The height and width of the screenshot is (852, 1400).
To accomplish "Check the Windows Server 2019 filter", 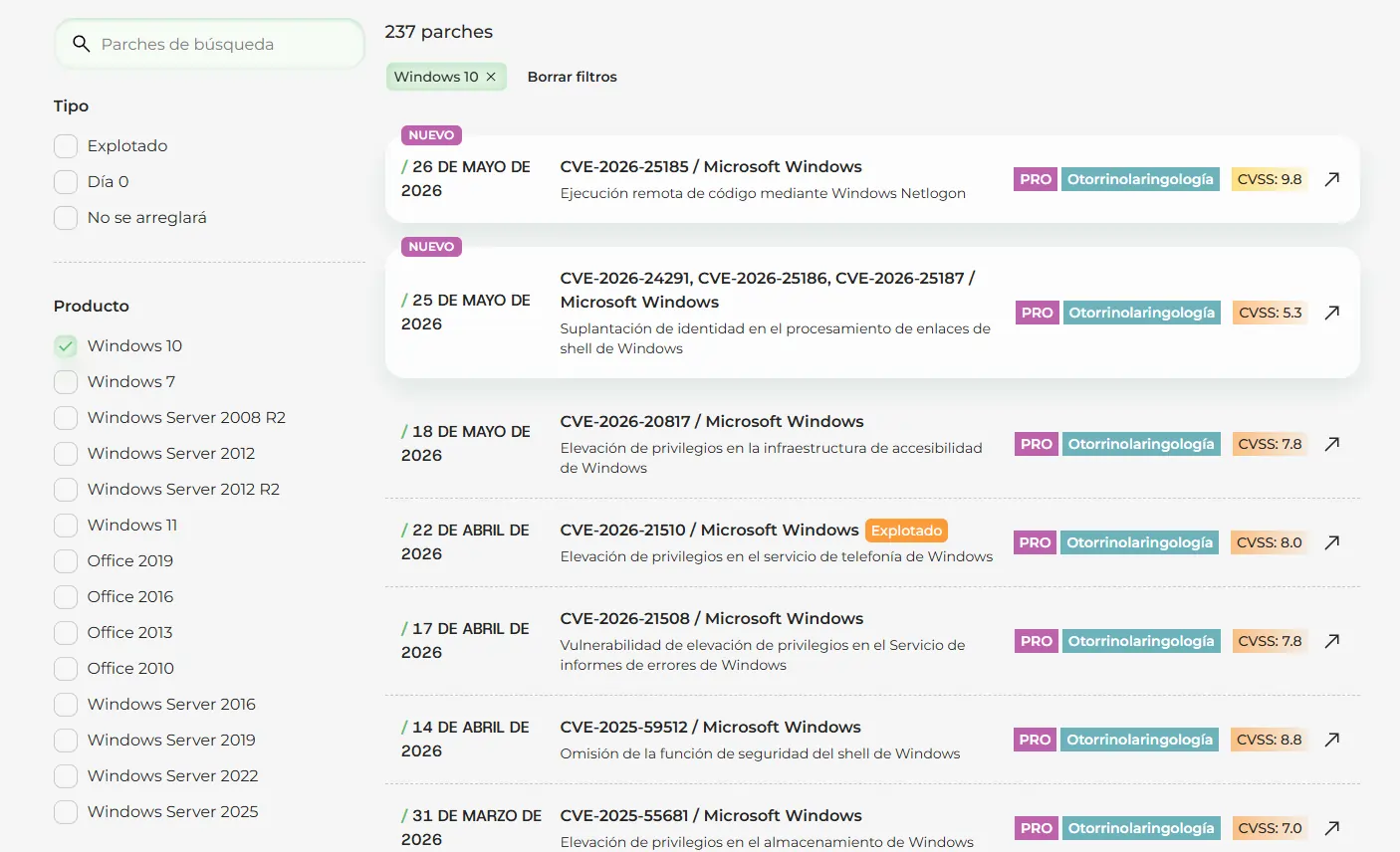I will (66, 741).
